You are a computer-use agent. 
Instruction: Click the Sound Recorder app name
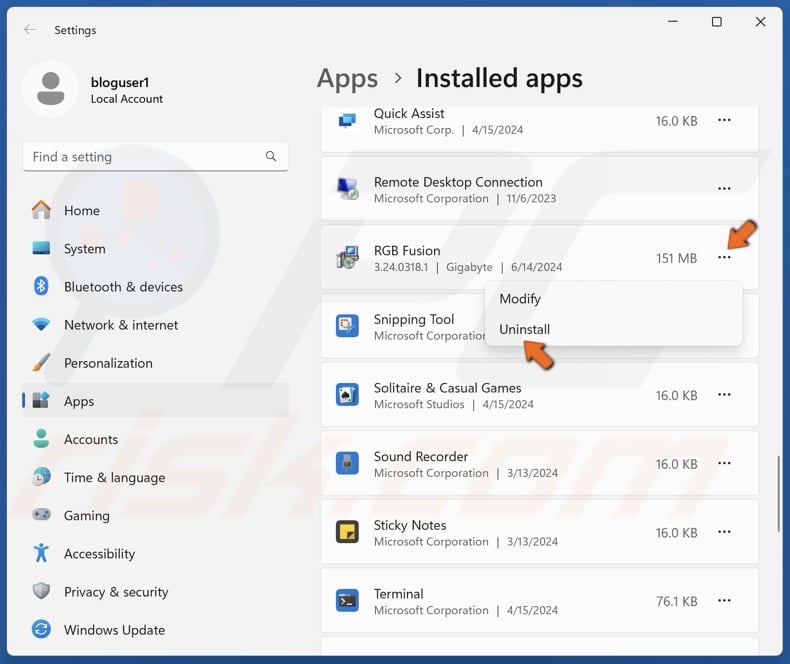point(421,456)
